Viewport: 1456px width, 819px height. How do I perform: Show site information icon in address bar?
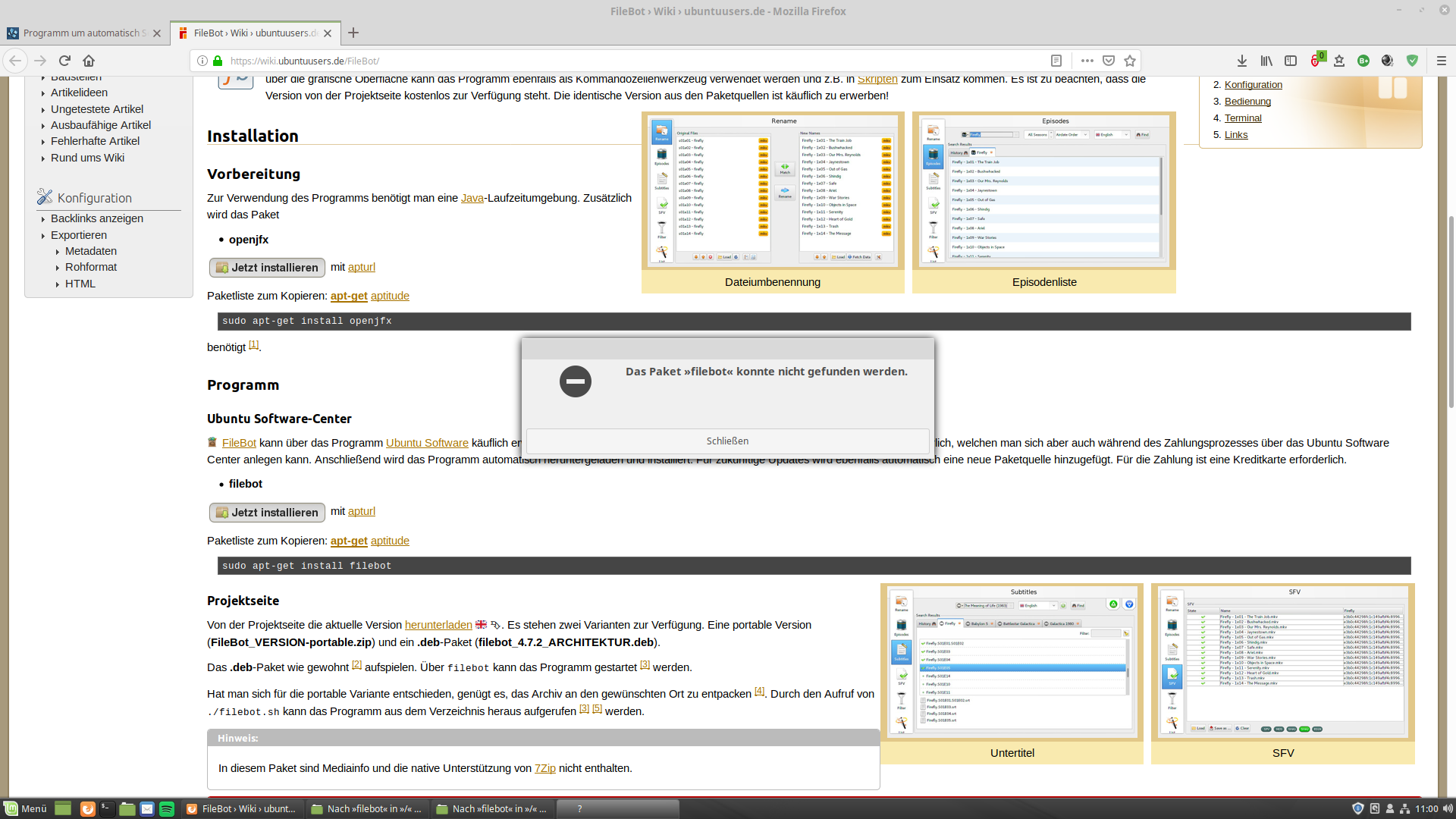click(x=202, y=61)
